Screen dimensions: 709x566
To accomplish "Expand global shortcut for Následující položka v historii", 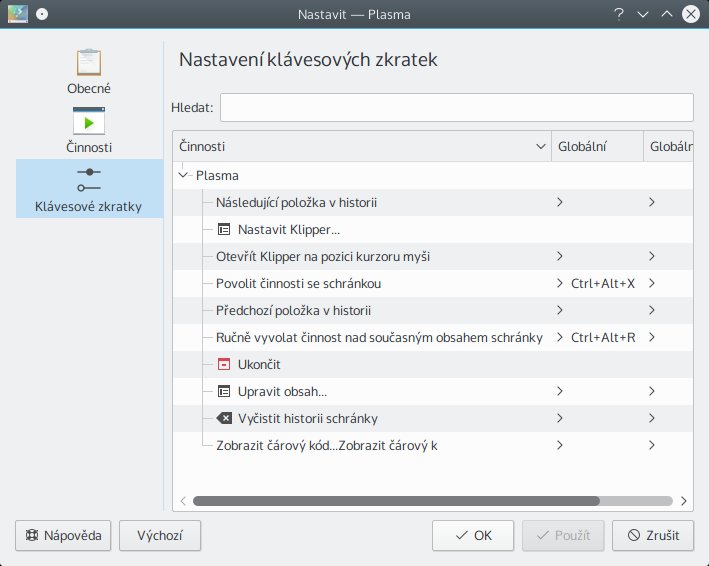I will 560,202.
